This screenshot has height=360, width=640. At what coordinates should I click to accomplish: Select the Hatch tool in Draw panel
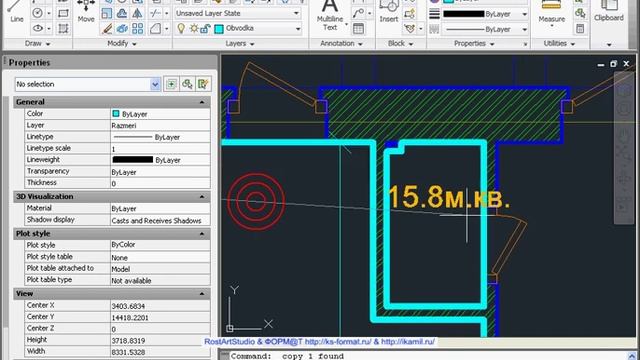point(63,28)
